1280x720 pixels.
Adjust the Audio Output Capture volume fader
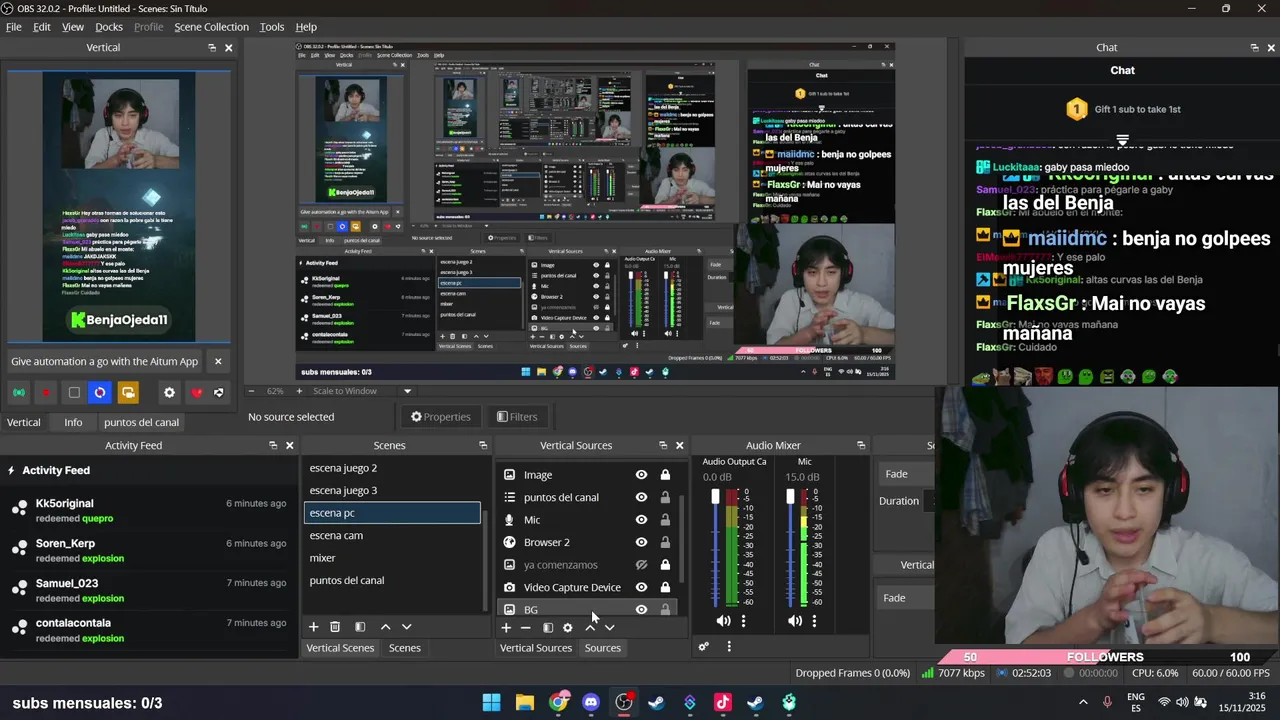click(715, 497)
